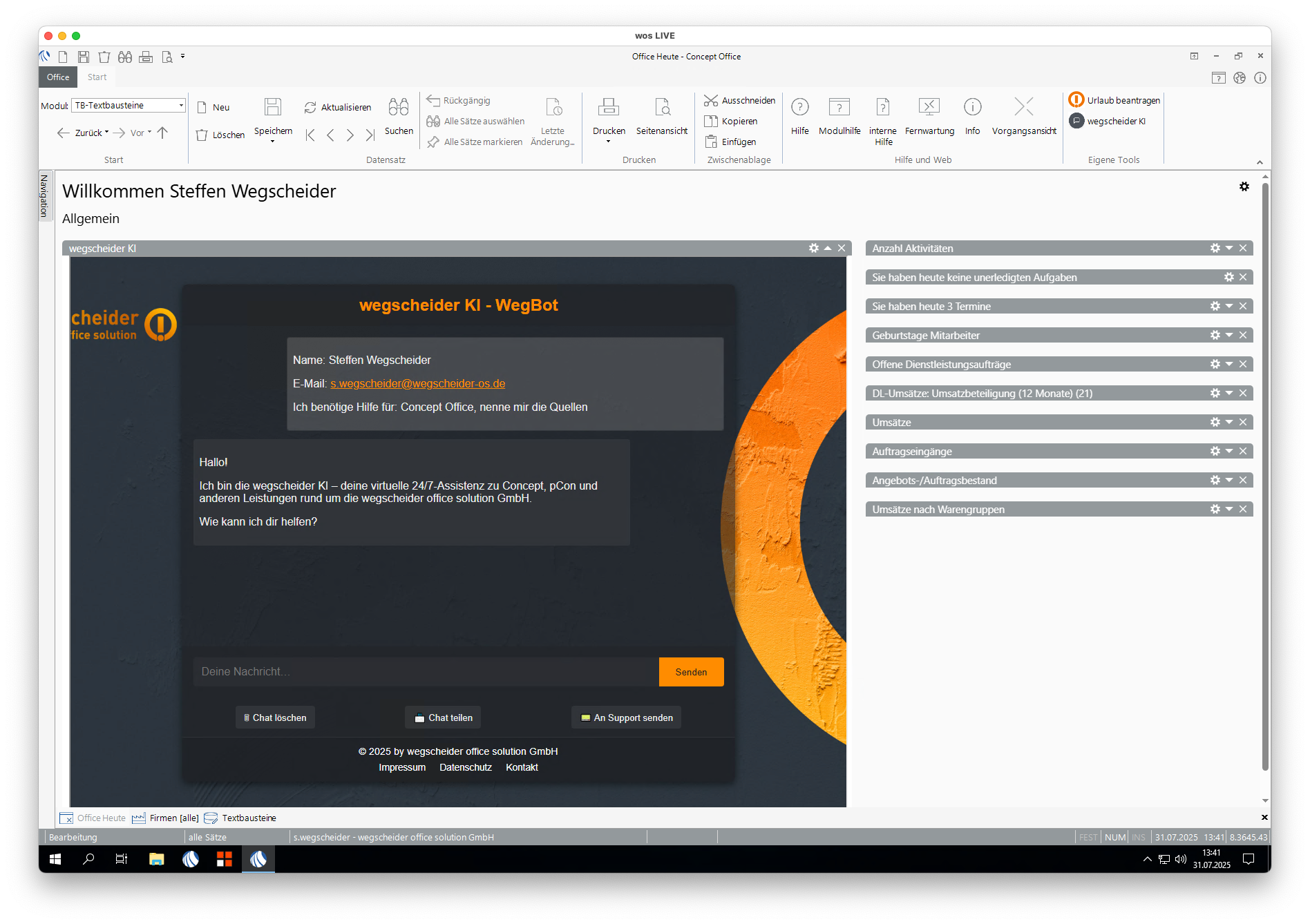Screen dimensions: 1310x924
Task: Expand Vor history dropdown arrow
Action: point(149,132)
